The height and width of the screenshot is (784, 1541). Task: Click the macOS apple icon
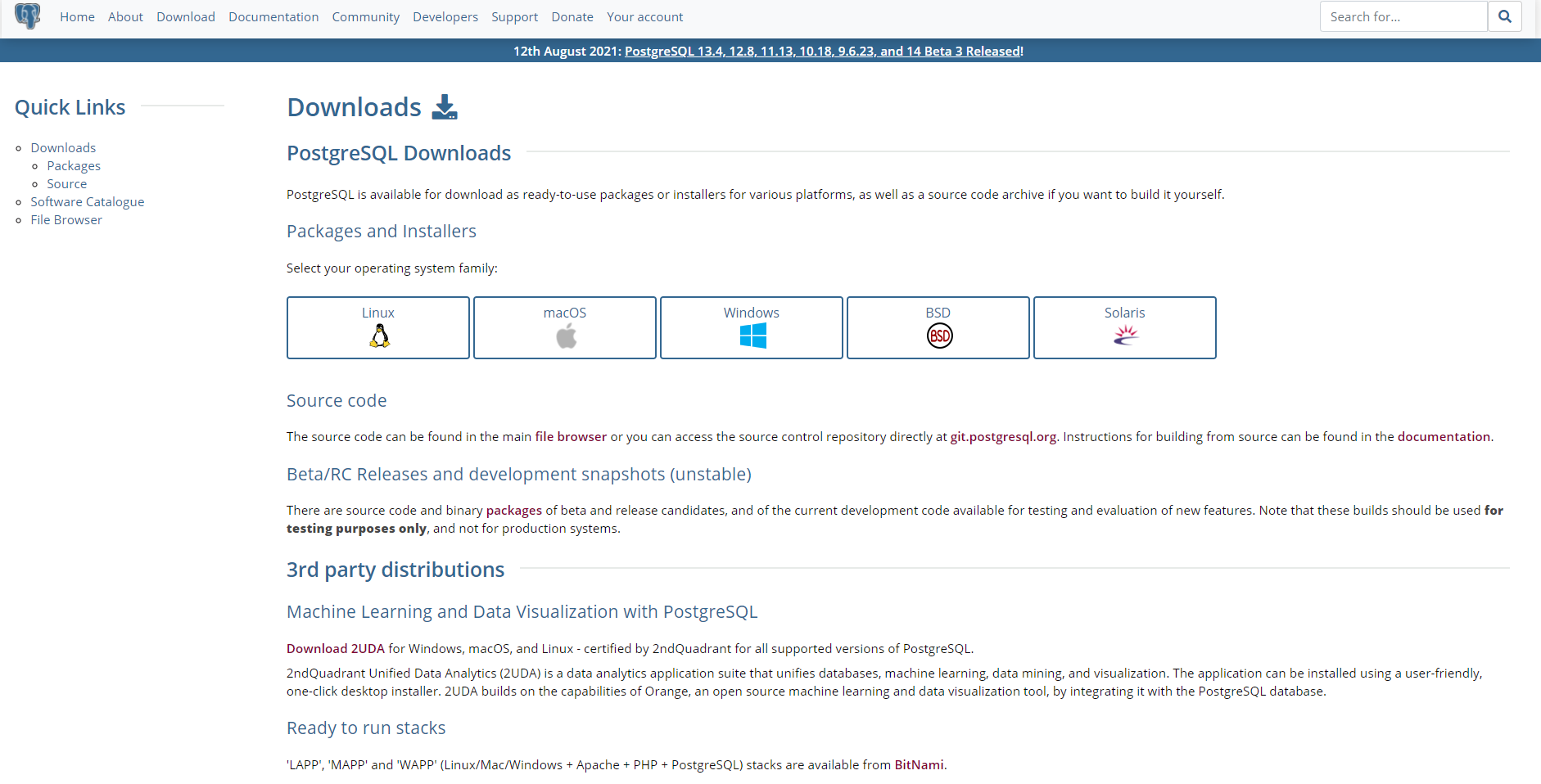click(566, 336)
